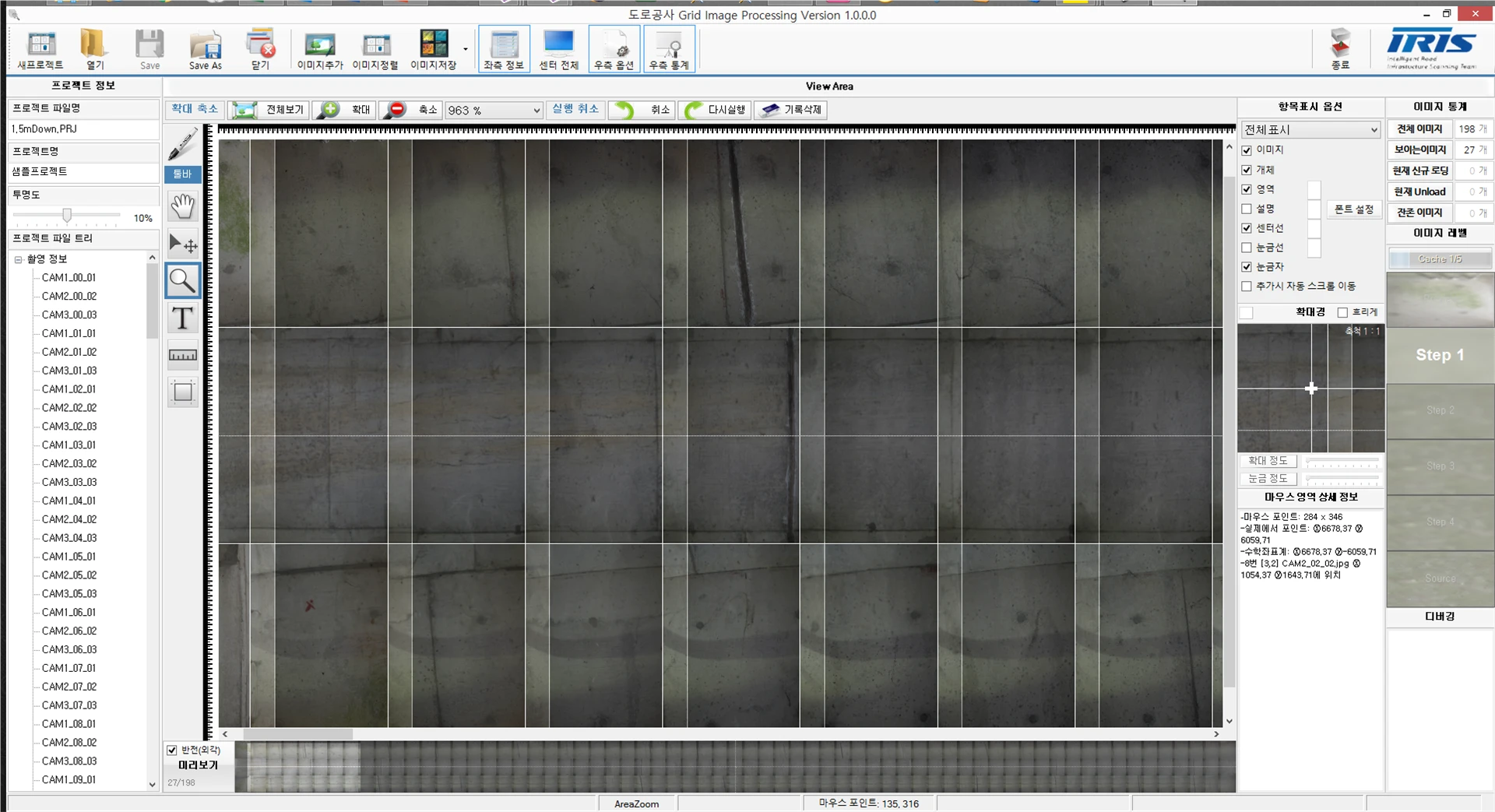Click the 툴바 toolbar label button
1495x812 pixels.
click(182, 174)
